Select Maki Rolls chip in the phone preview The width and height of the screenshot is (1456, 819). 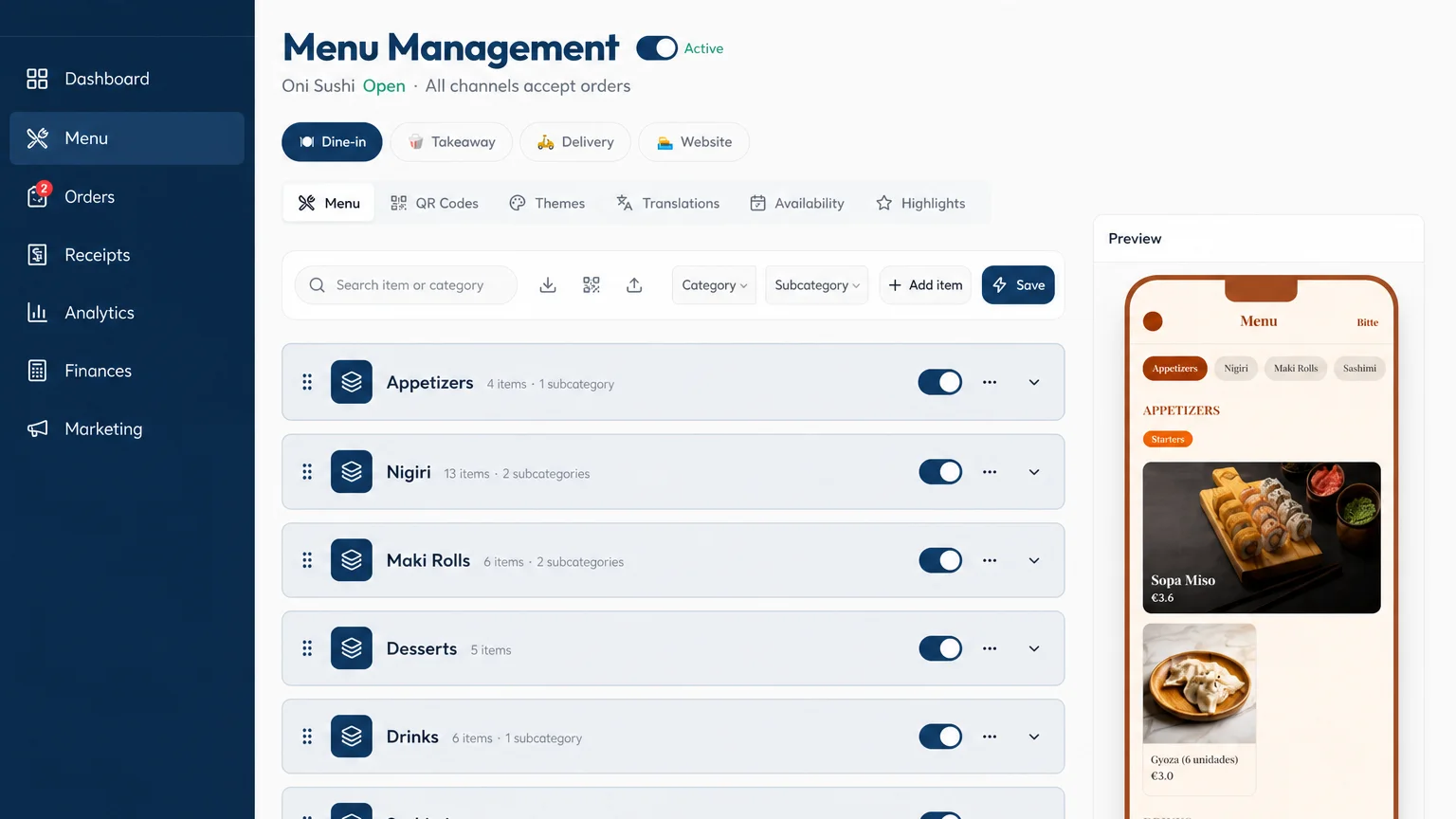pos(1296,369)
